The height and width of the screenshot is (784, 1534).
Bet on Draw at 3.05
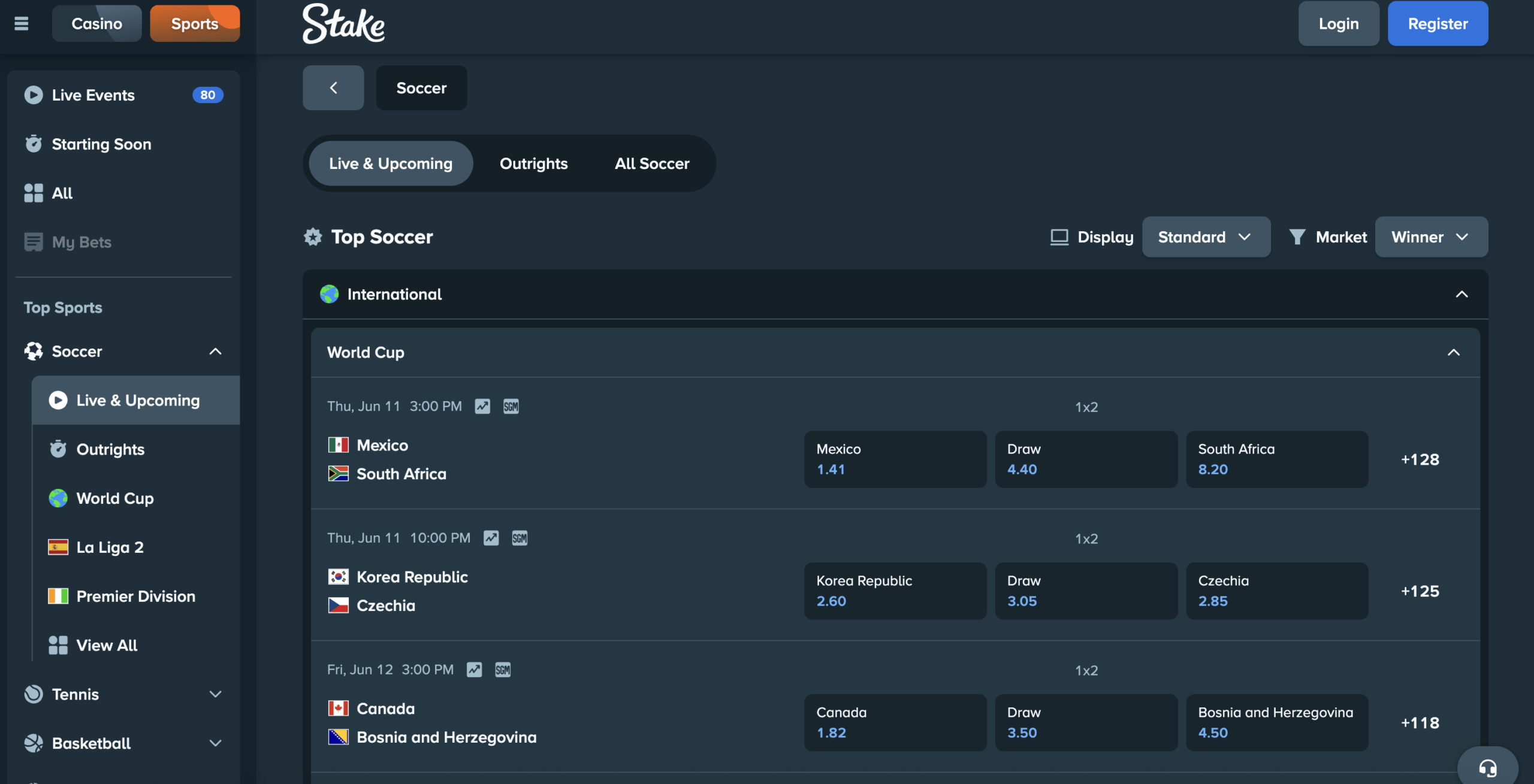[1086, 591]
